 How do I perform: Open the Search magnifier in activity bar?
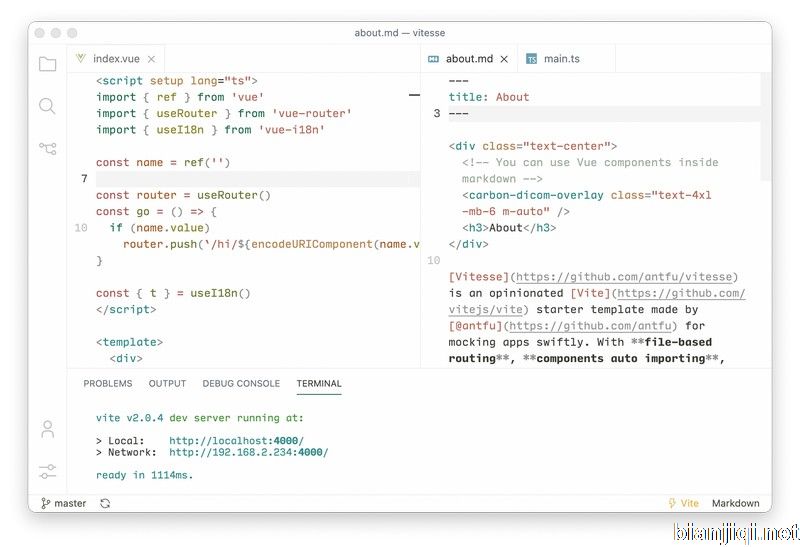[x=47, y=106]
